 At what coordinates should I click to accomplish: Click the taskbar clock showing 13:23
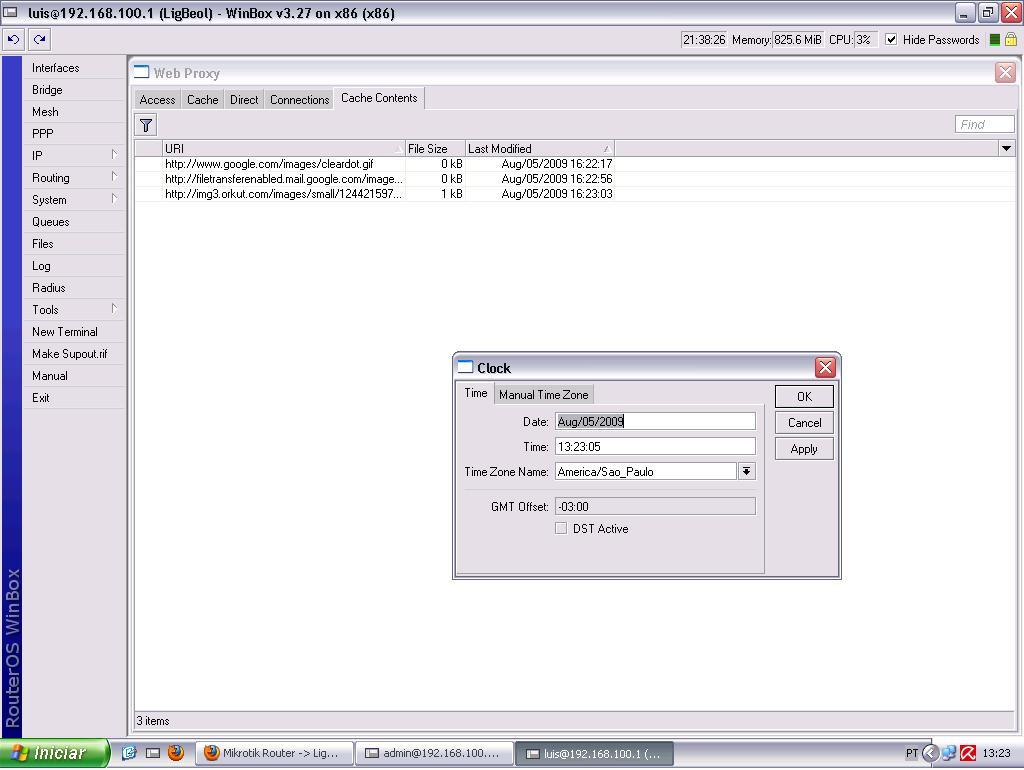(x=996, y=753)
